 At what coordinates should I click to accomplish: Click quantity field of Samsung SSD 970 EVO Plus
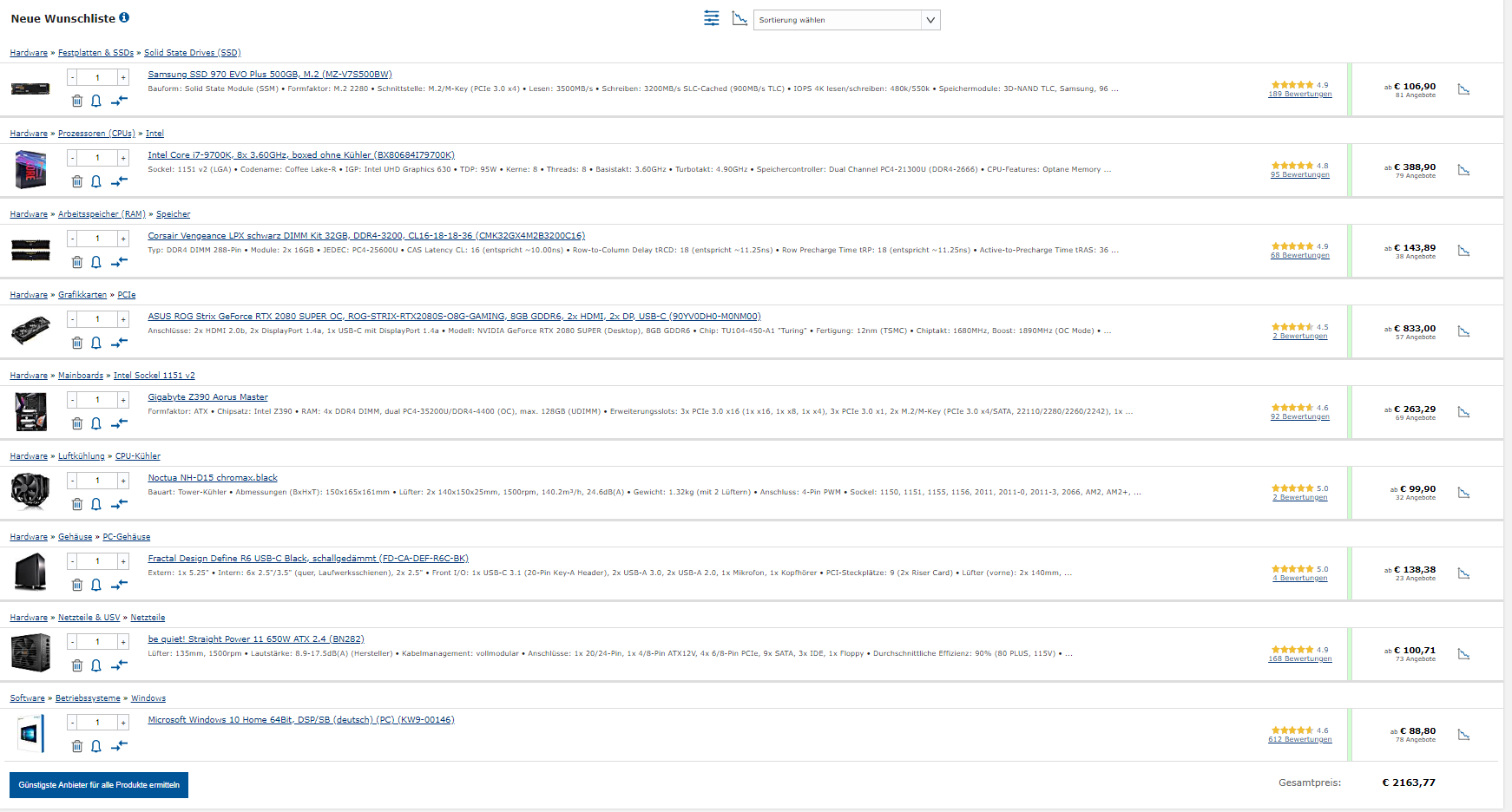pos(97,77)
